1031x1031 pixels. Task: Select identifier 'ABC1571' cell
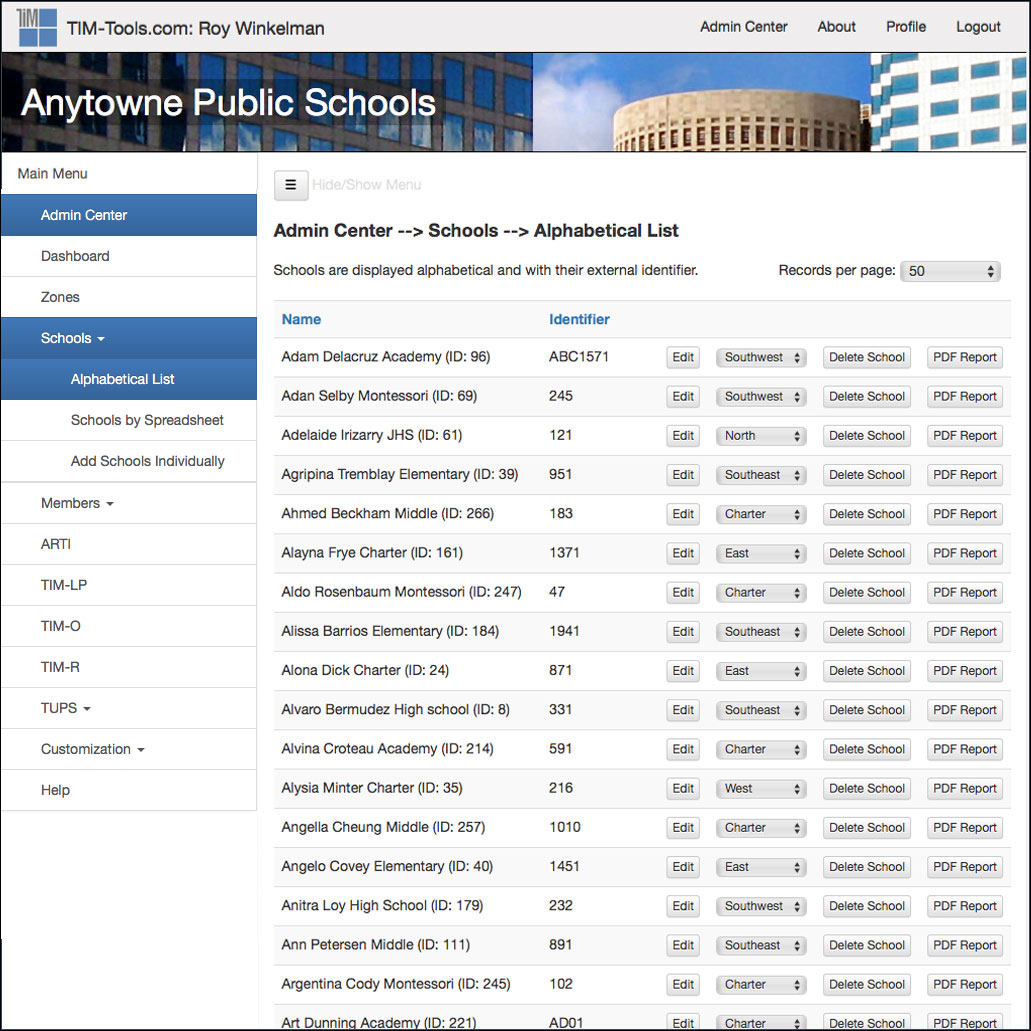pyautogui.click(x=579, y=356)
